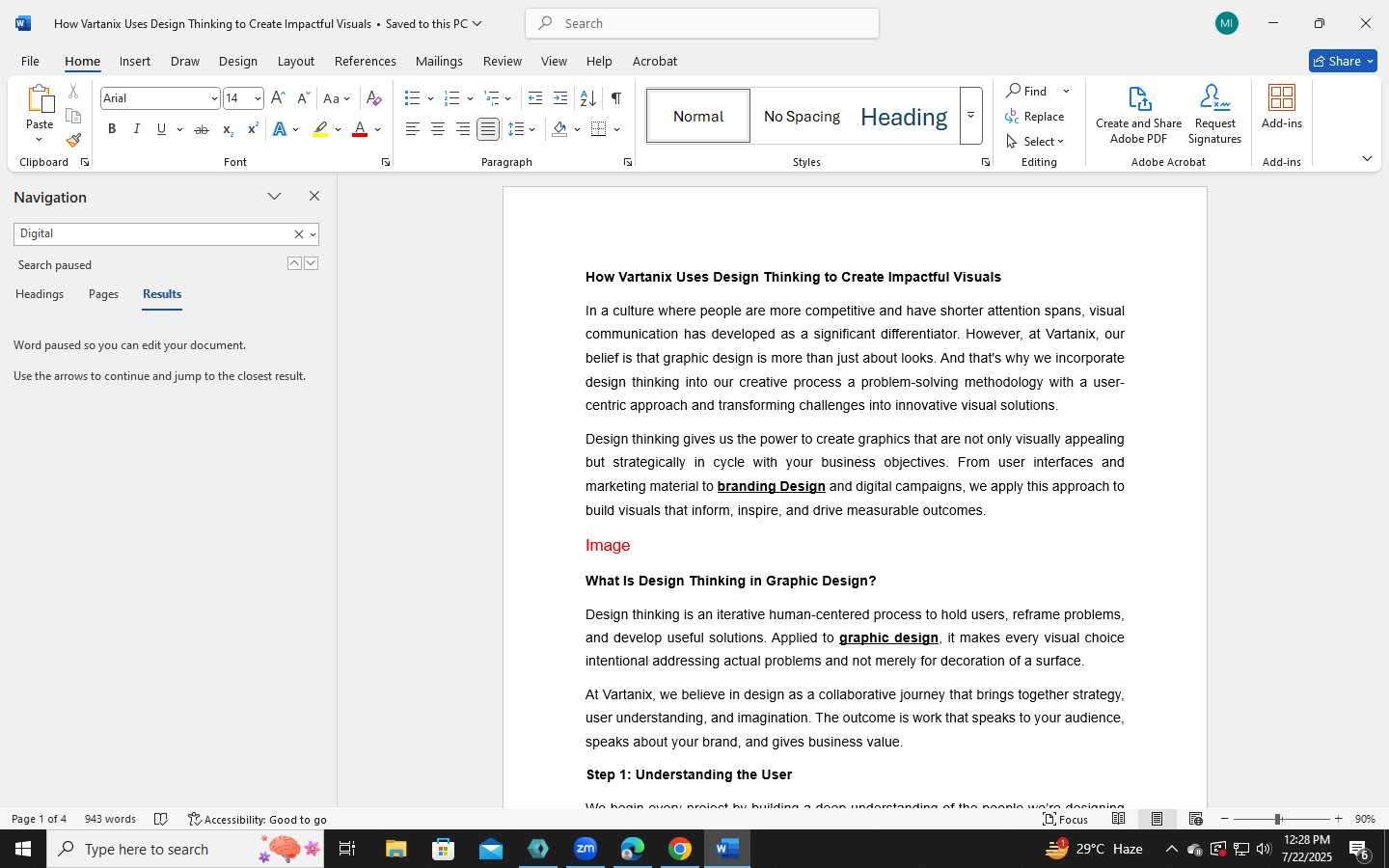Screen dimensions: 1389x868
Task: Increase paragraph indent
Action: [x=560, y=98]
